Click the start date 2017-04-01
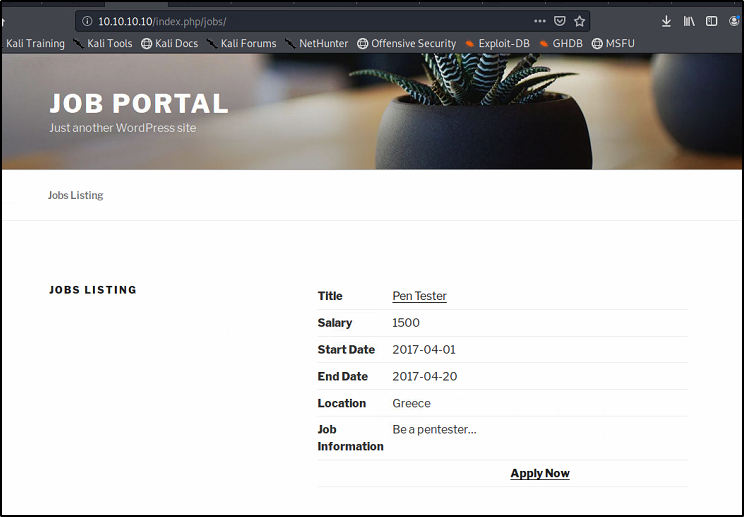The height and width of the screenshot is (517, 744). coord(424,350)
